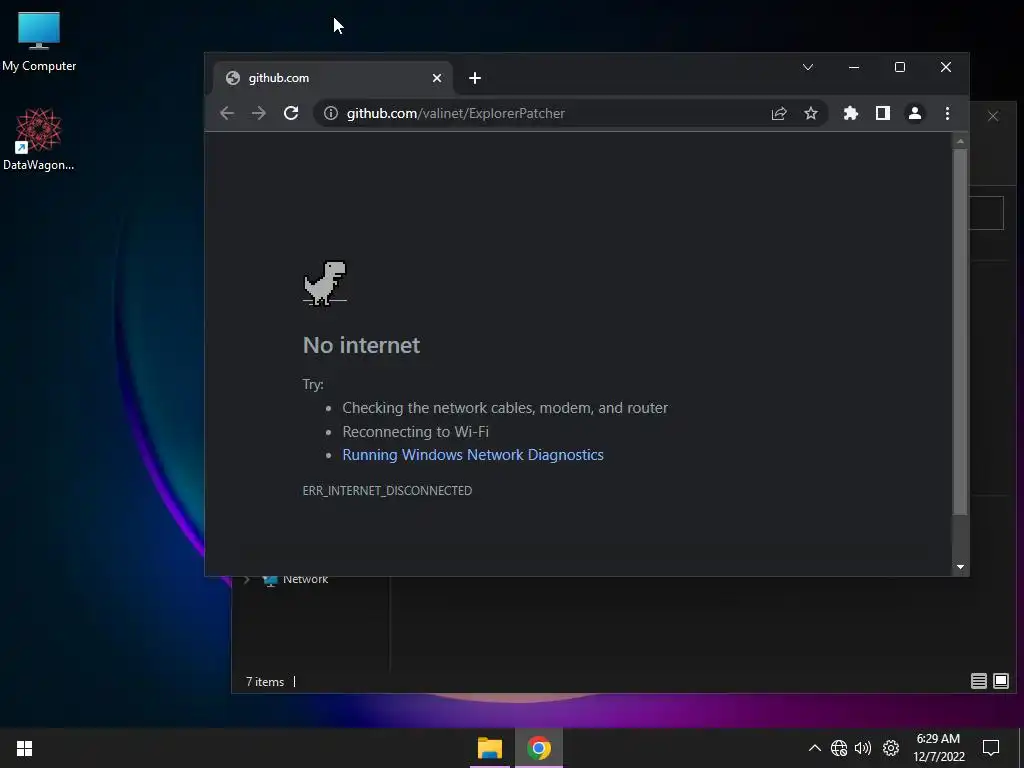Screen dimensions: 1024x768
Task: Open the volume speaker tray icon
Action: (x=863, y=748)
